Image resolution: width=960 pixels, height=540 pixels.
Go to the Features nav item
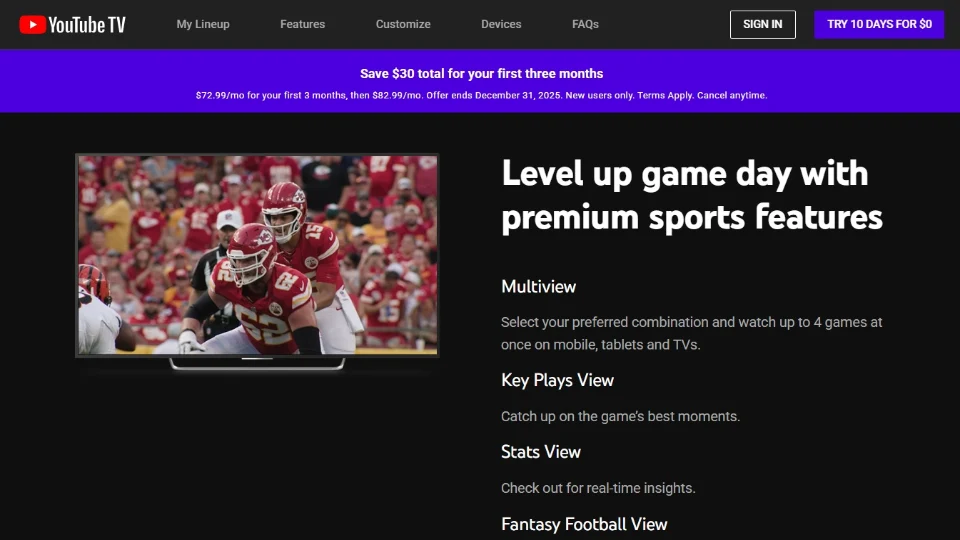click(x=302, y=24)
